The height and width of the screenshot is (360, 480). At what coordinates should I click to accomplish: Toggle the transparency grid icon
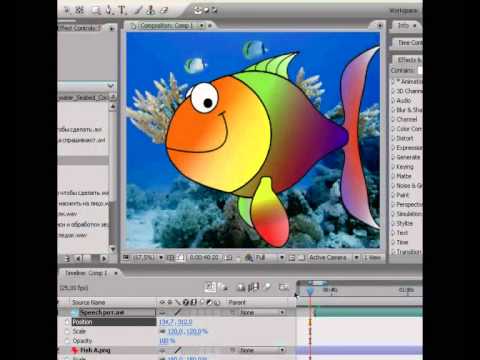(x=302, y=258)
